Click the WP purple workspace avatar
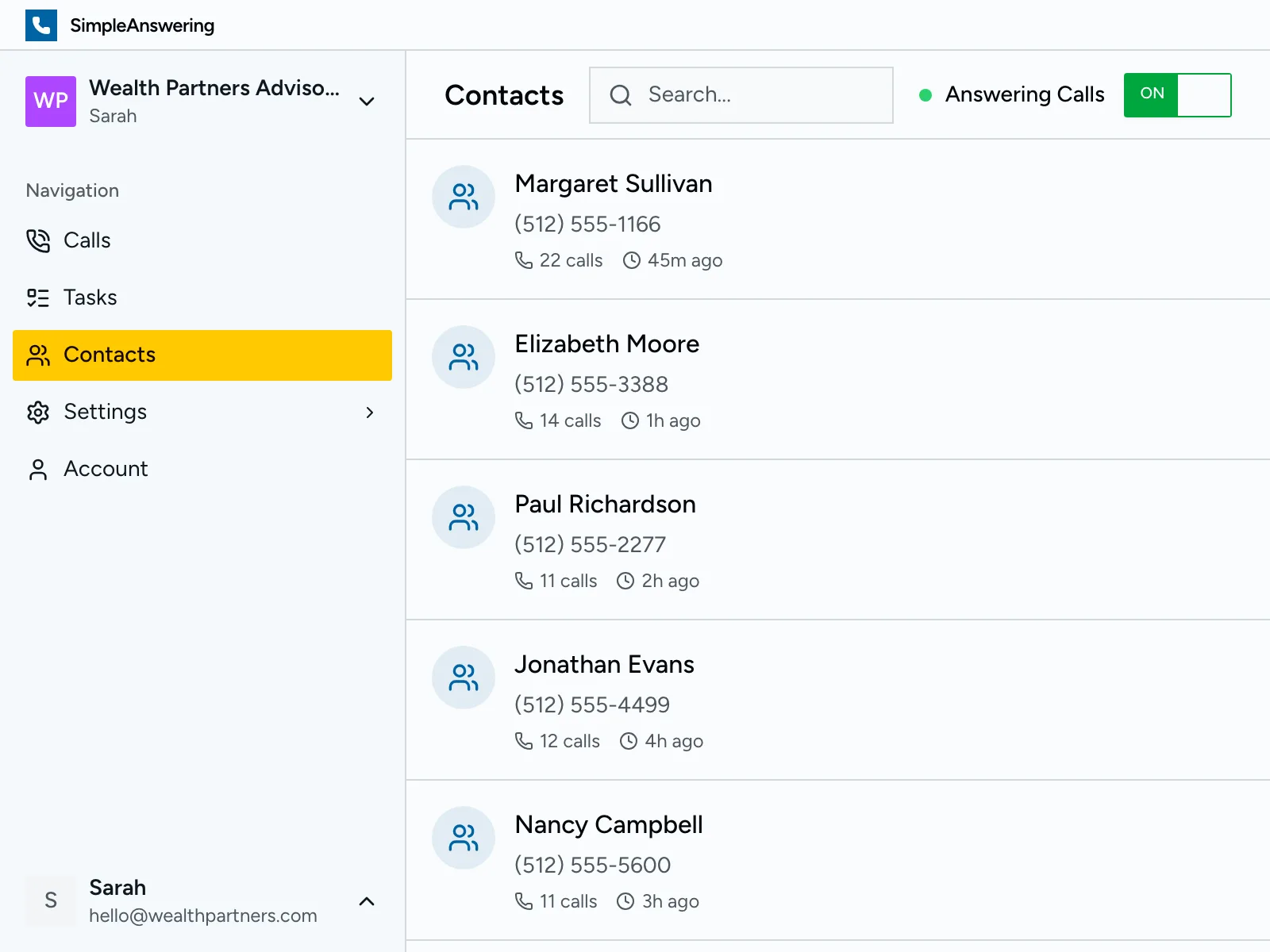Viewport: 1270px width, 952px height. point(50,102)
